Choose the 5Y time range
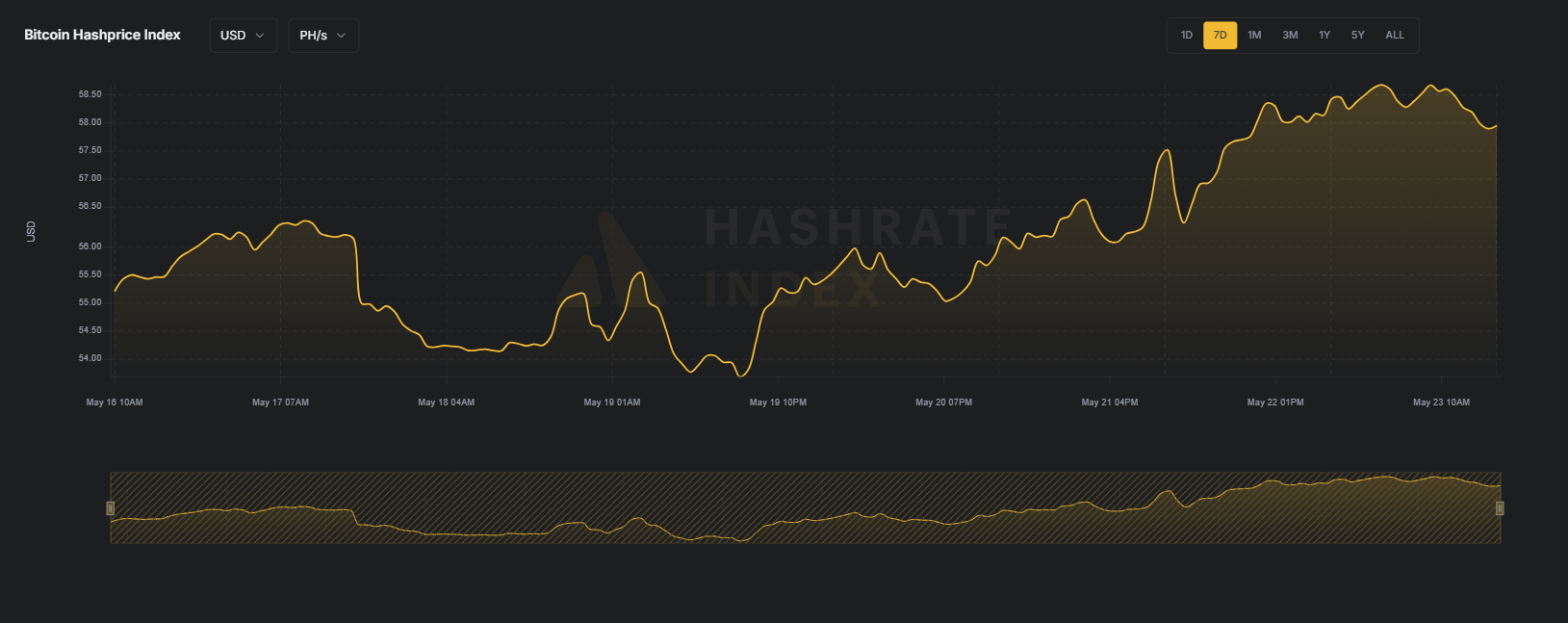The height and width of the screenshot is (623, 1568). coord(1357,36)
